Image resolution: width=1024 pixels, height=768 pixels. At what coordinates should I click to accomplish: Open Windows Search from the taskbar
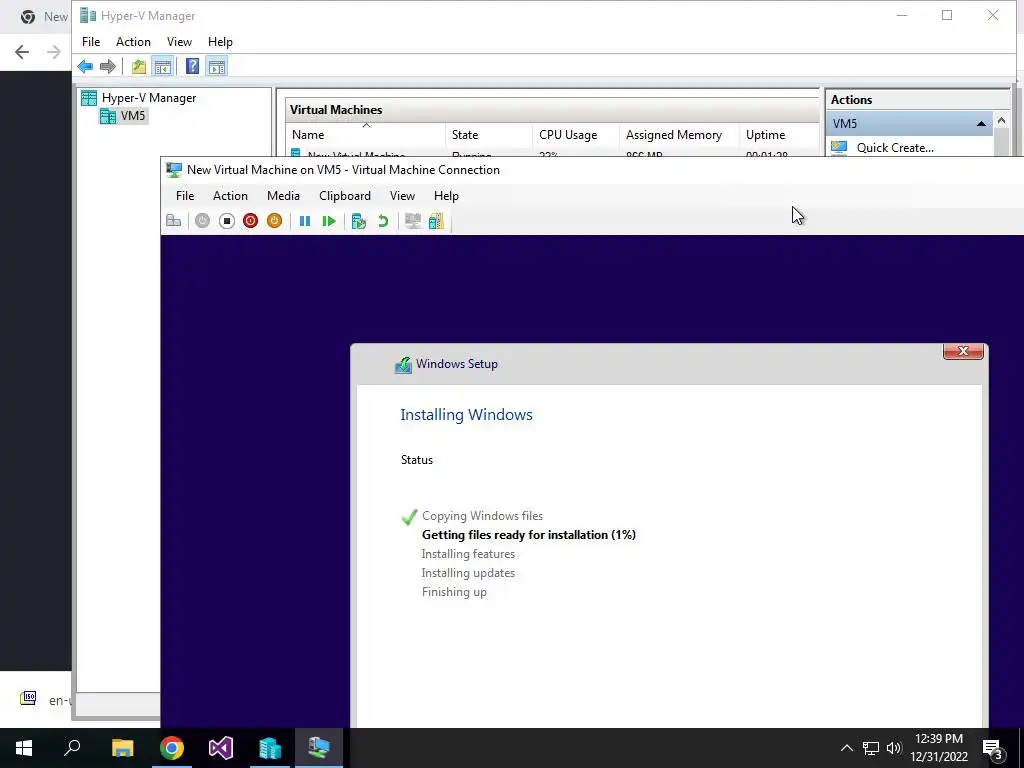pos(72,748)
